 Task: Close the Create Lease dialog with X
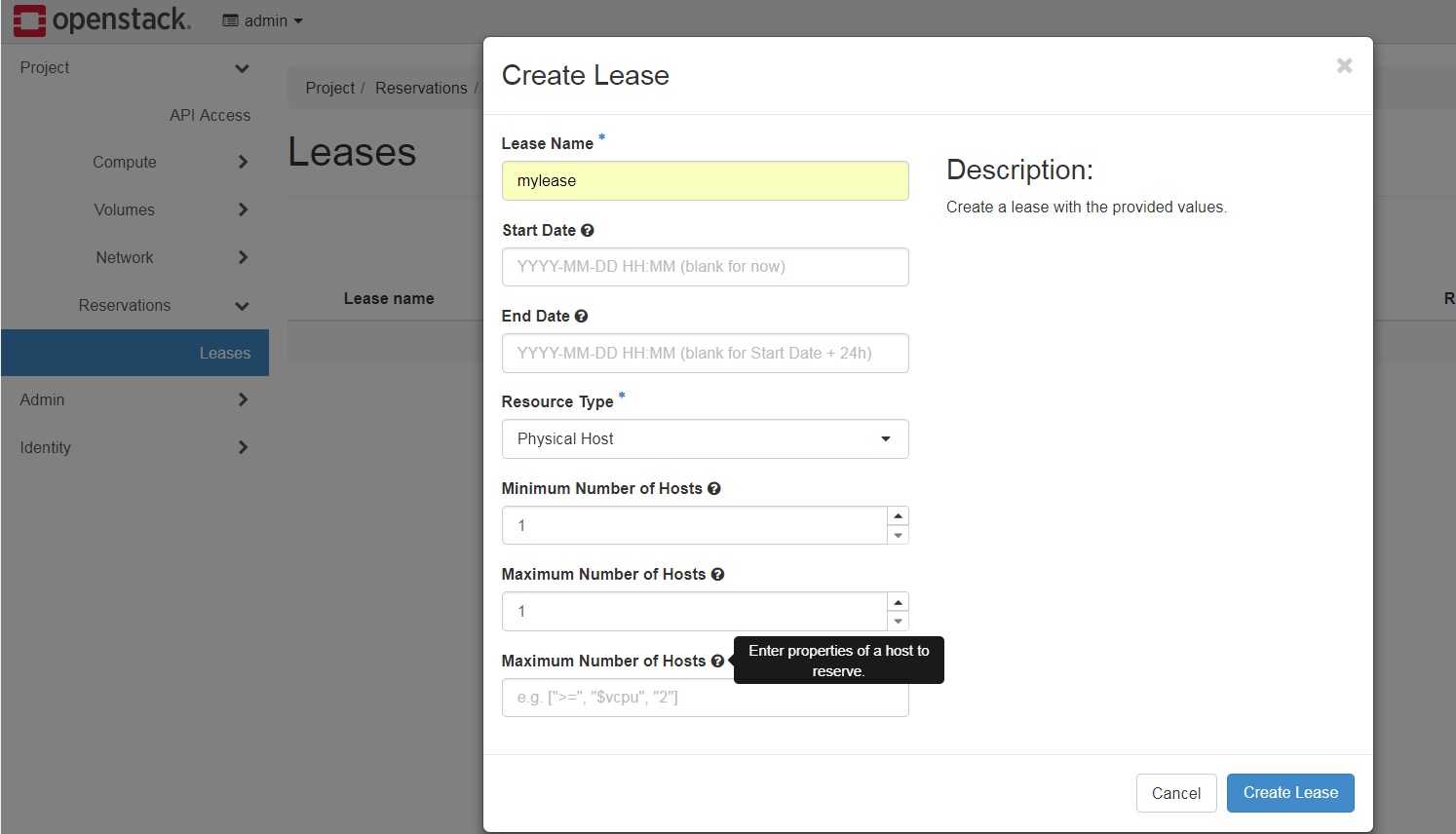1344,65
